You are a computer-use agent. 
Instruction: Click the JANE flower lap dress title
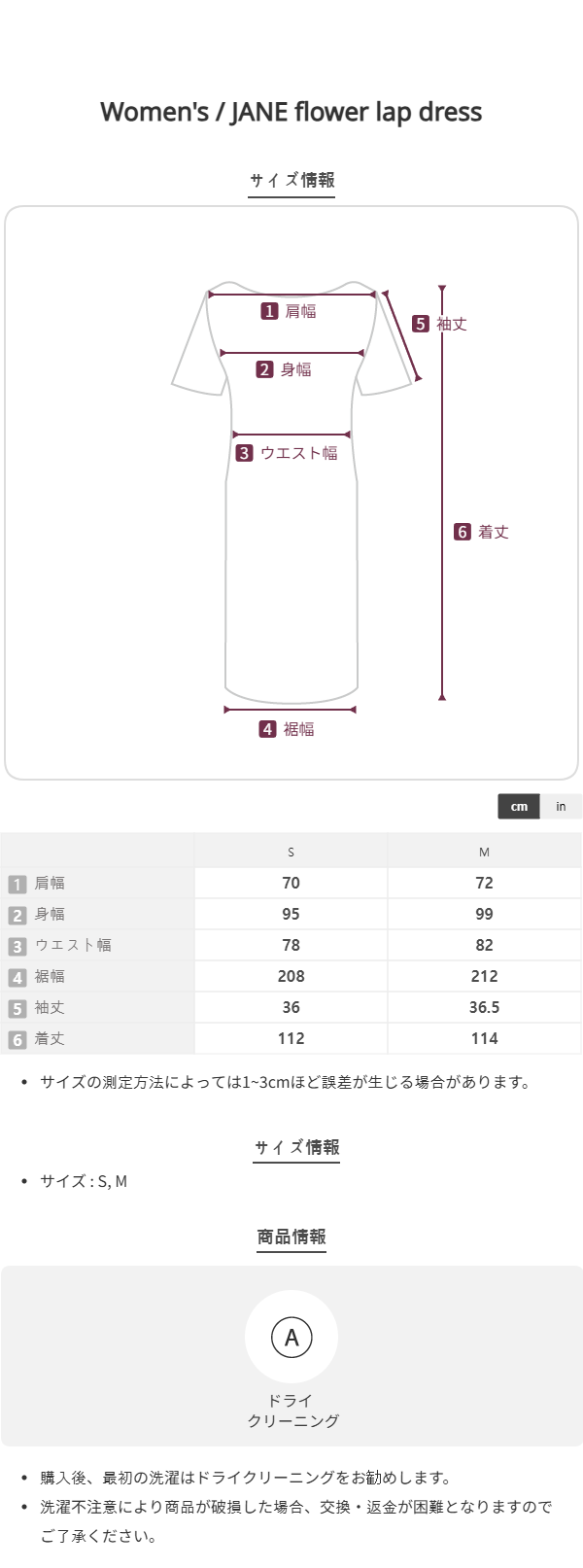click(291, 112)
